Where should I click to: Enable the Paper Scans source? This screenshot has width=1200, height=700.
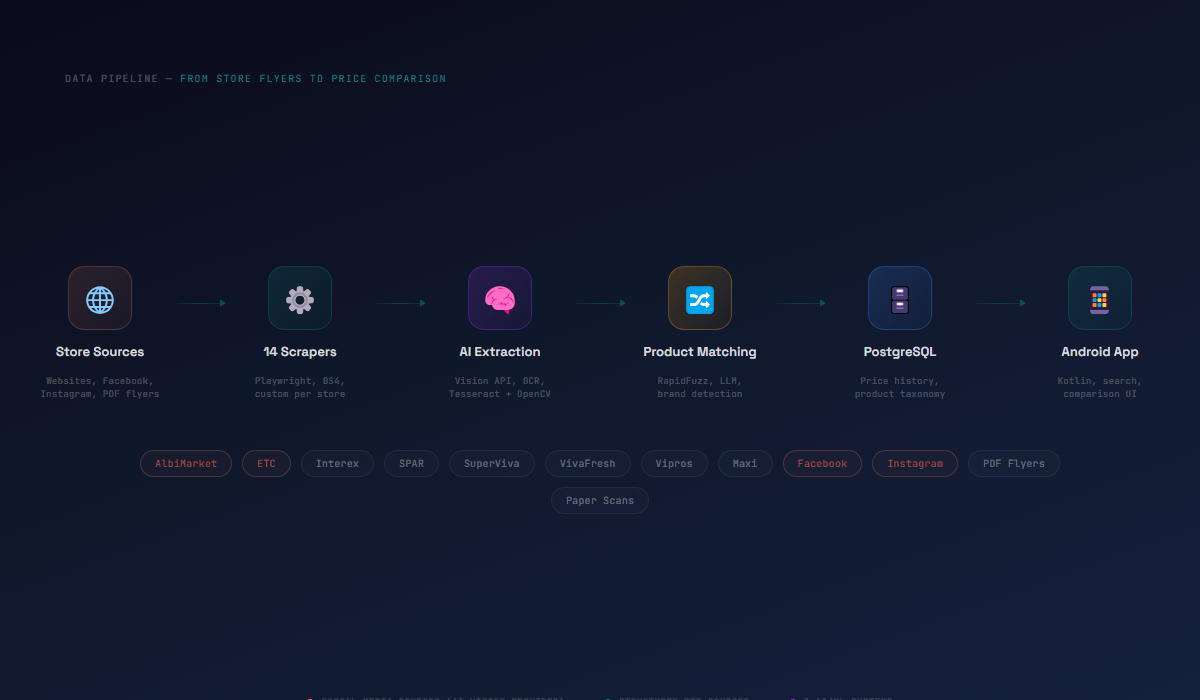(600, 500)
